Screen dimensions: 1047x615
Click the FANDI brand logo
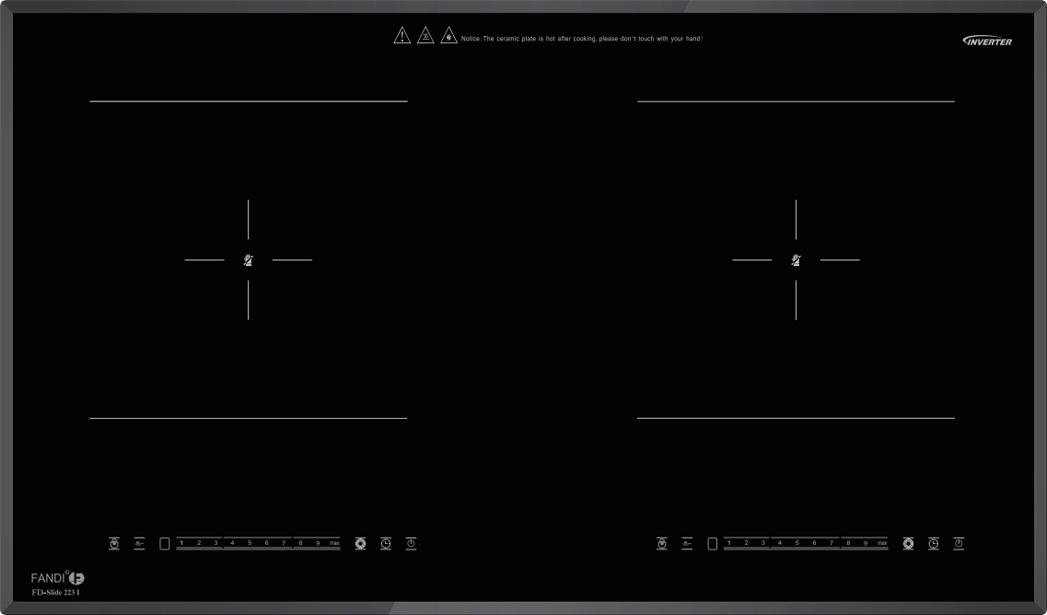click(57, 578)
